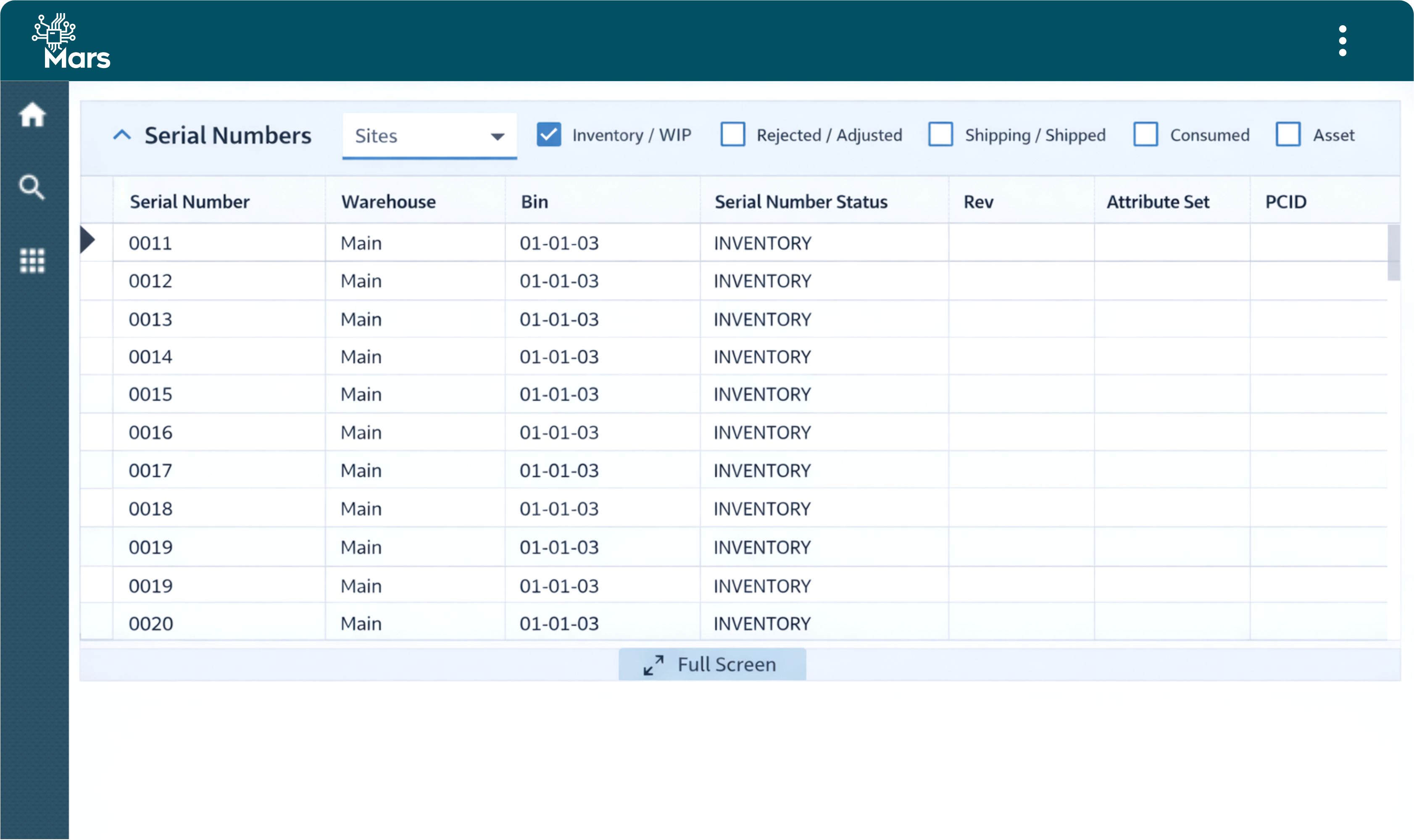Select the Warehouse column header
The image size is (1414, 840).
click(388, 202)
